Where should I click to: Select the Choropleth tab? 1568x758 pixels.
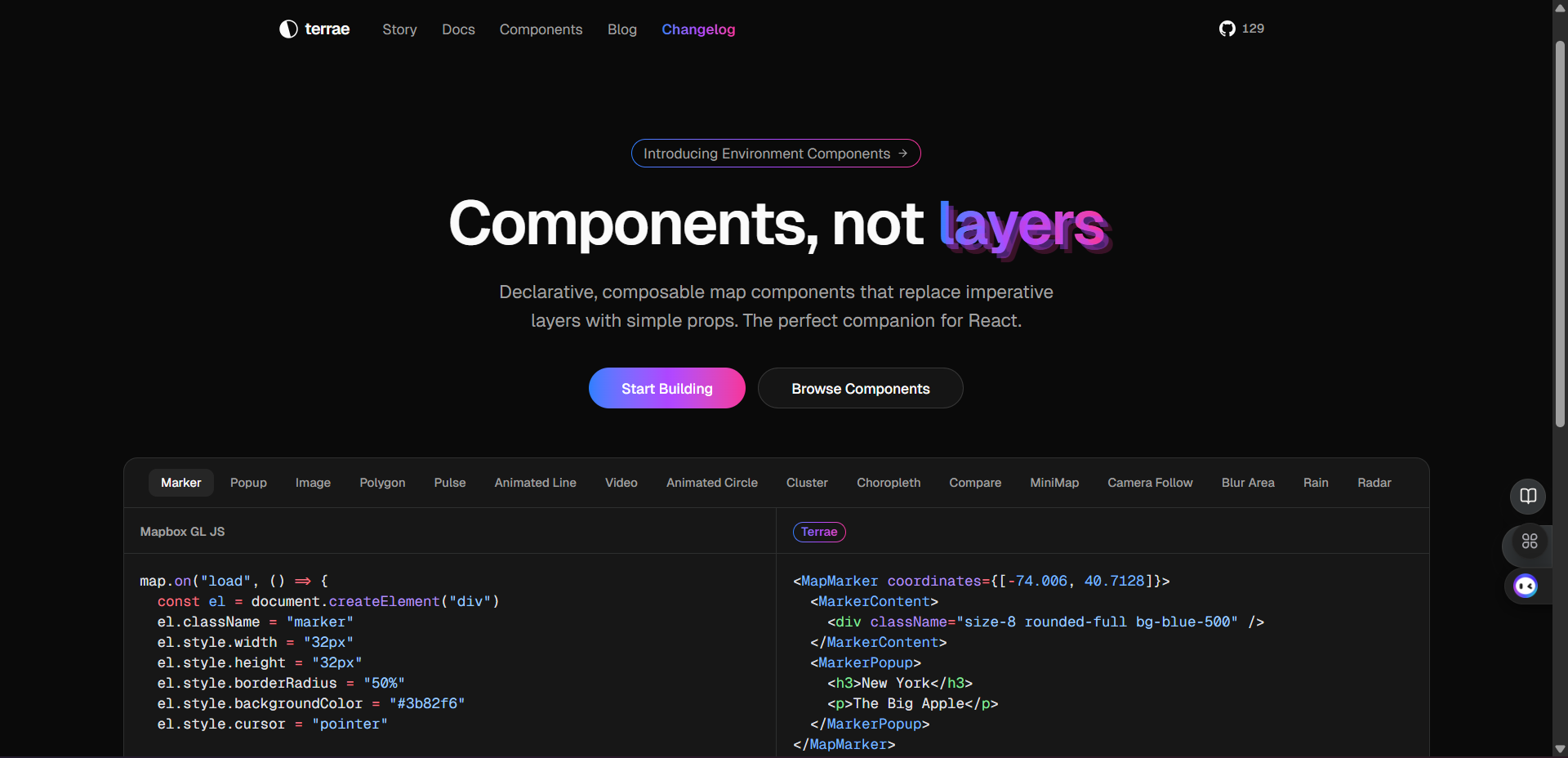pos(889,483)
